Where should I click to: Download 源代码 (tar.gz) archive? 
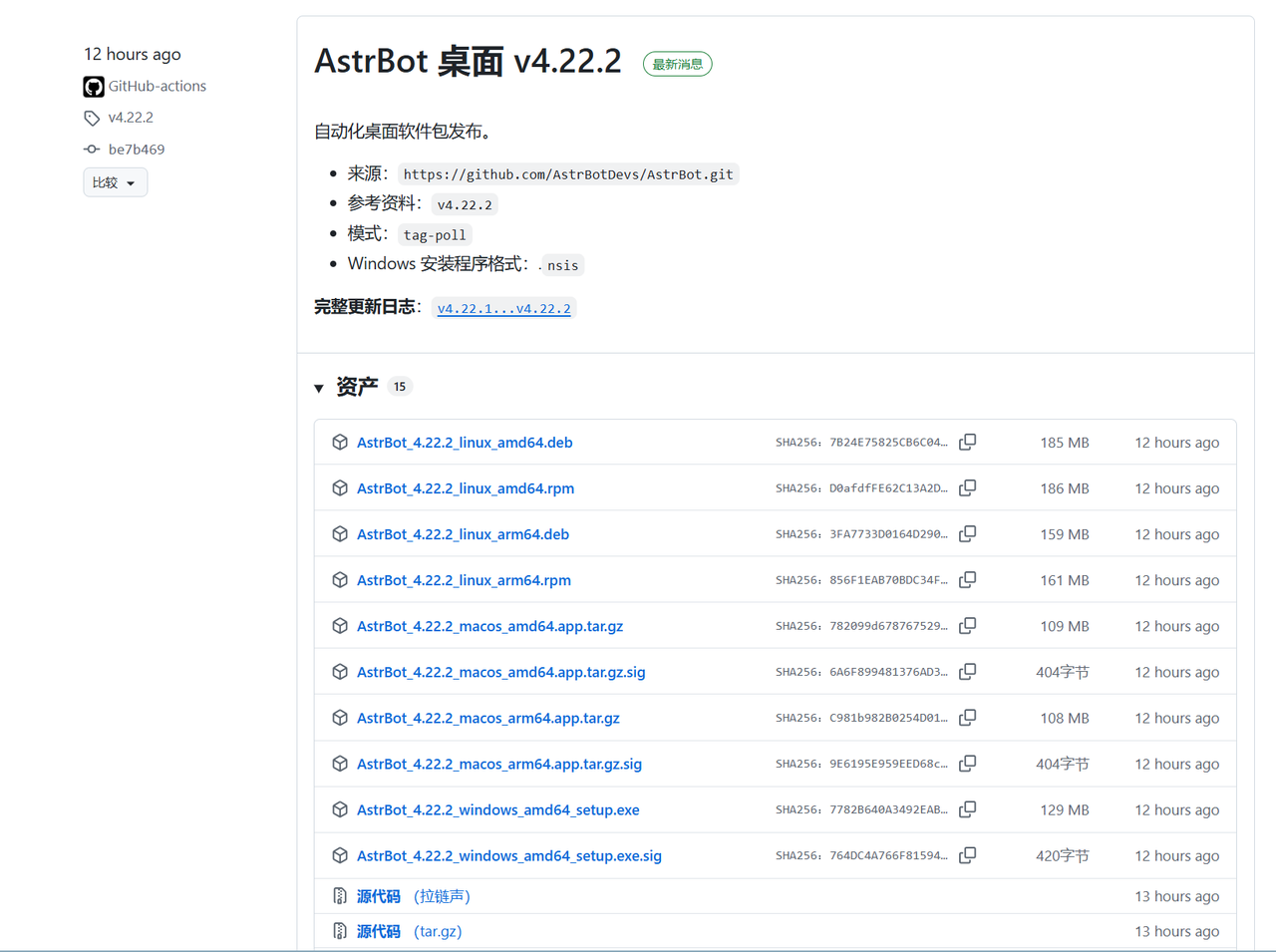click(x=410, y=931)
